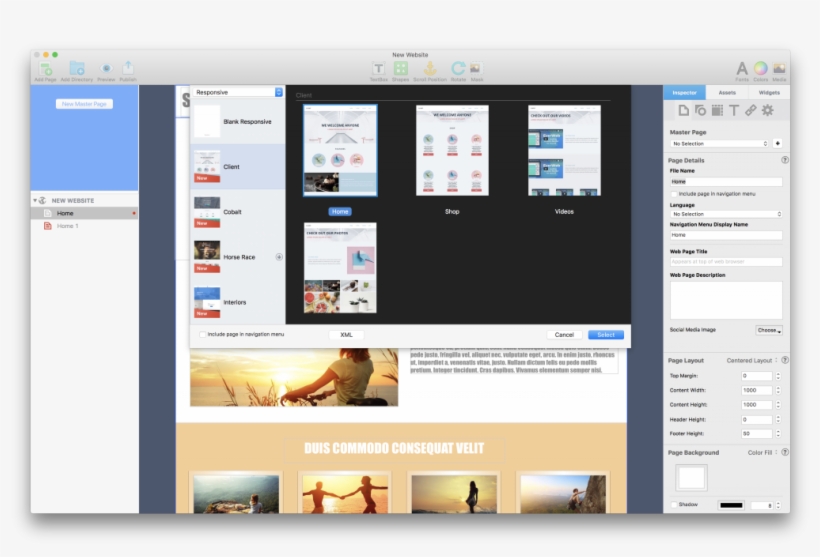
Task: Select the Videos page thumbnail
Action: point(564,150)
